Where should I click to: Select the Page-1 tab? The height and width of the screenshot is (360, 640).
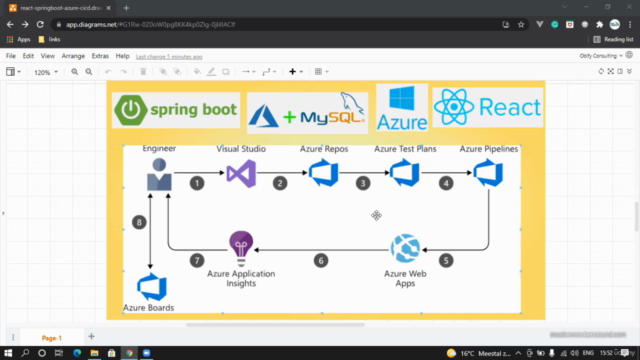[x=51, y=338]
